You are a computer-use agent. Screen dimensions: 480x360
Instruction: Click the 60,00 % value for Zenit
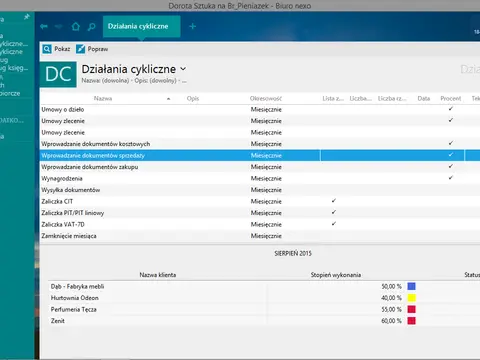point(391,321)
